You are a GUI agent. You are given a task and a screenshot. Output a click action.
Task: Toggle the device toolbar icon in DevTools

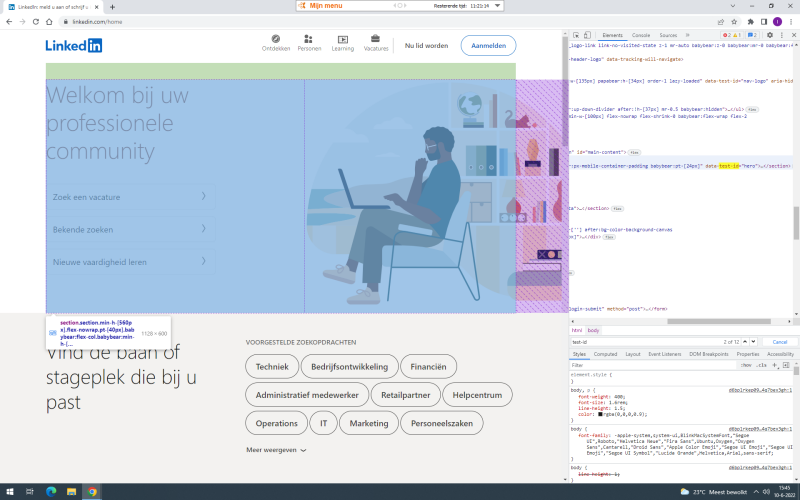(x=587, y=35)
